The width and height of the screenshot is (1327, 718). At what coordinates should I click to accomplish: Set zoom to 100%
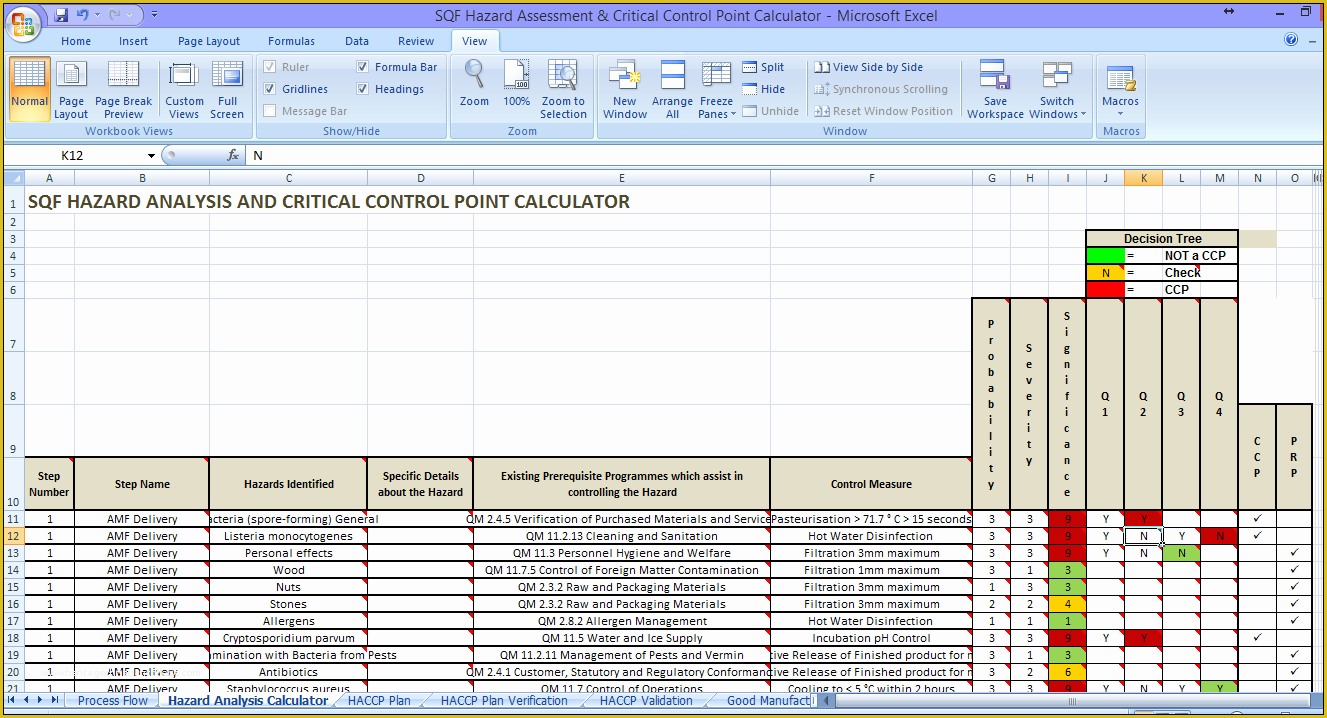(516, 84)
